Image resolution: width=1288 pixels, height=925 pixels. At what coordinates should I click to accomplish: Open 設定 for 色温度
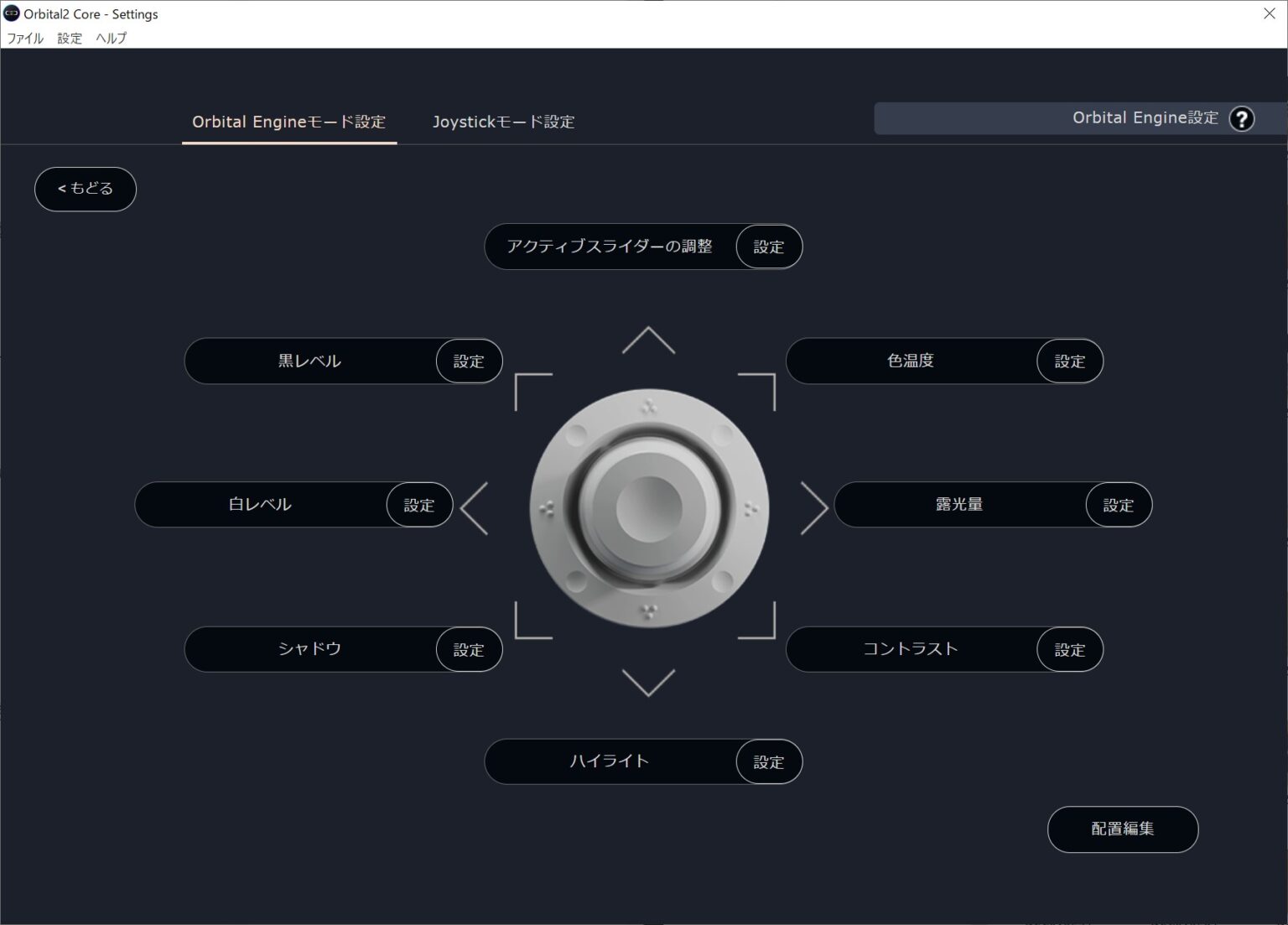pos(1069,361)
